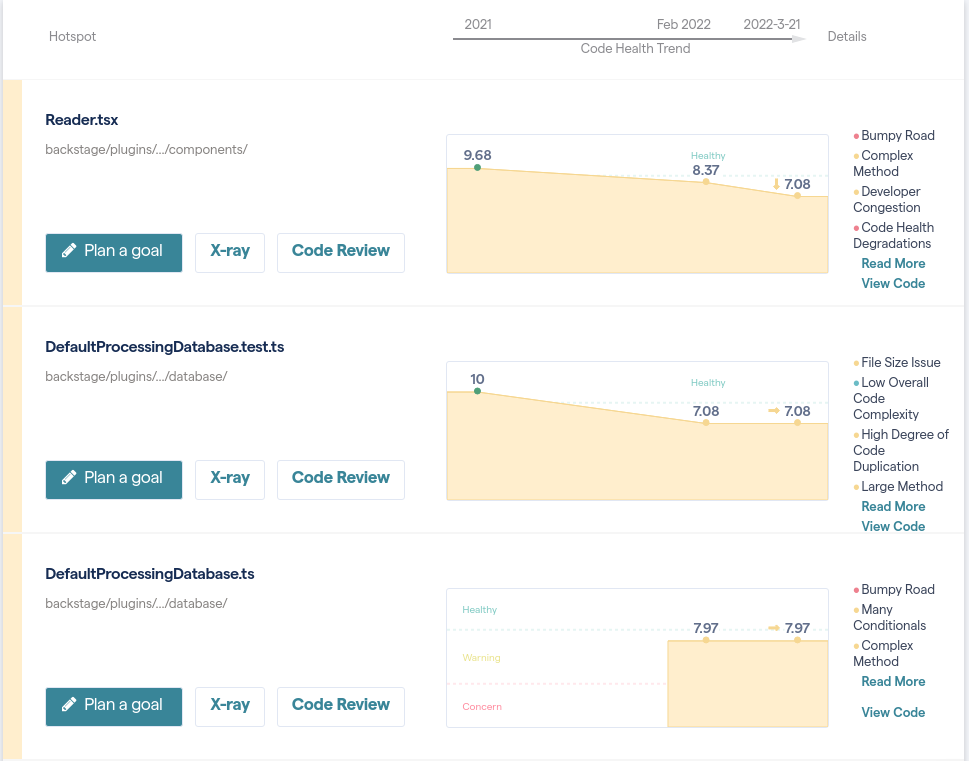Click the Hotspot column header
Viewport: 969px width, 761px height.
pos(72,36)
